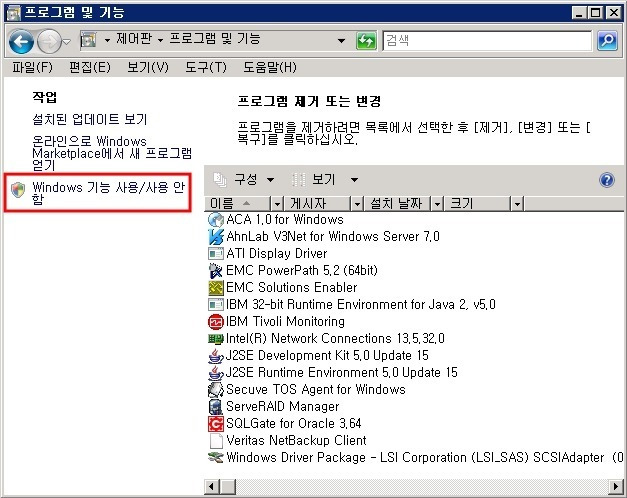
Task: Click the magnifier search button
Action: tap(607, 41)
